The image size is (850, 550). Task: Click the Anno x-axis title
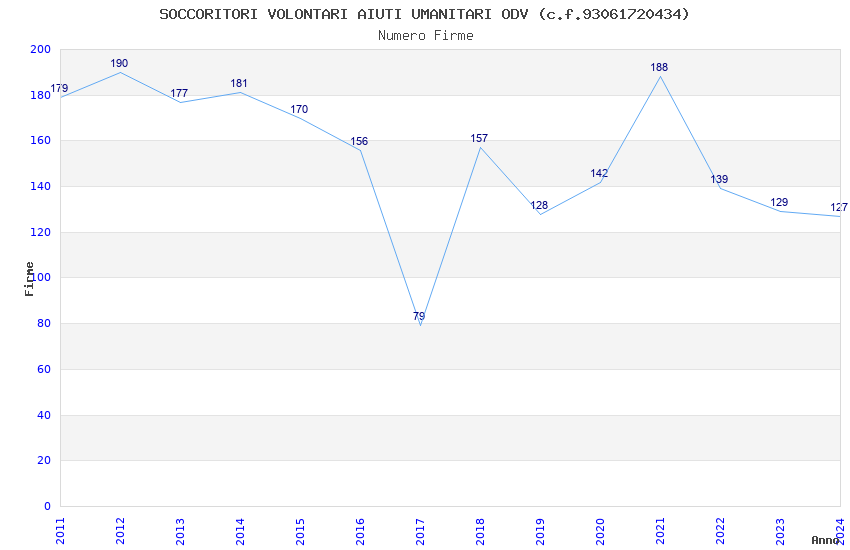pos(825,540)
